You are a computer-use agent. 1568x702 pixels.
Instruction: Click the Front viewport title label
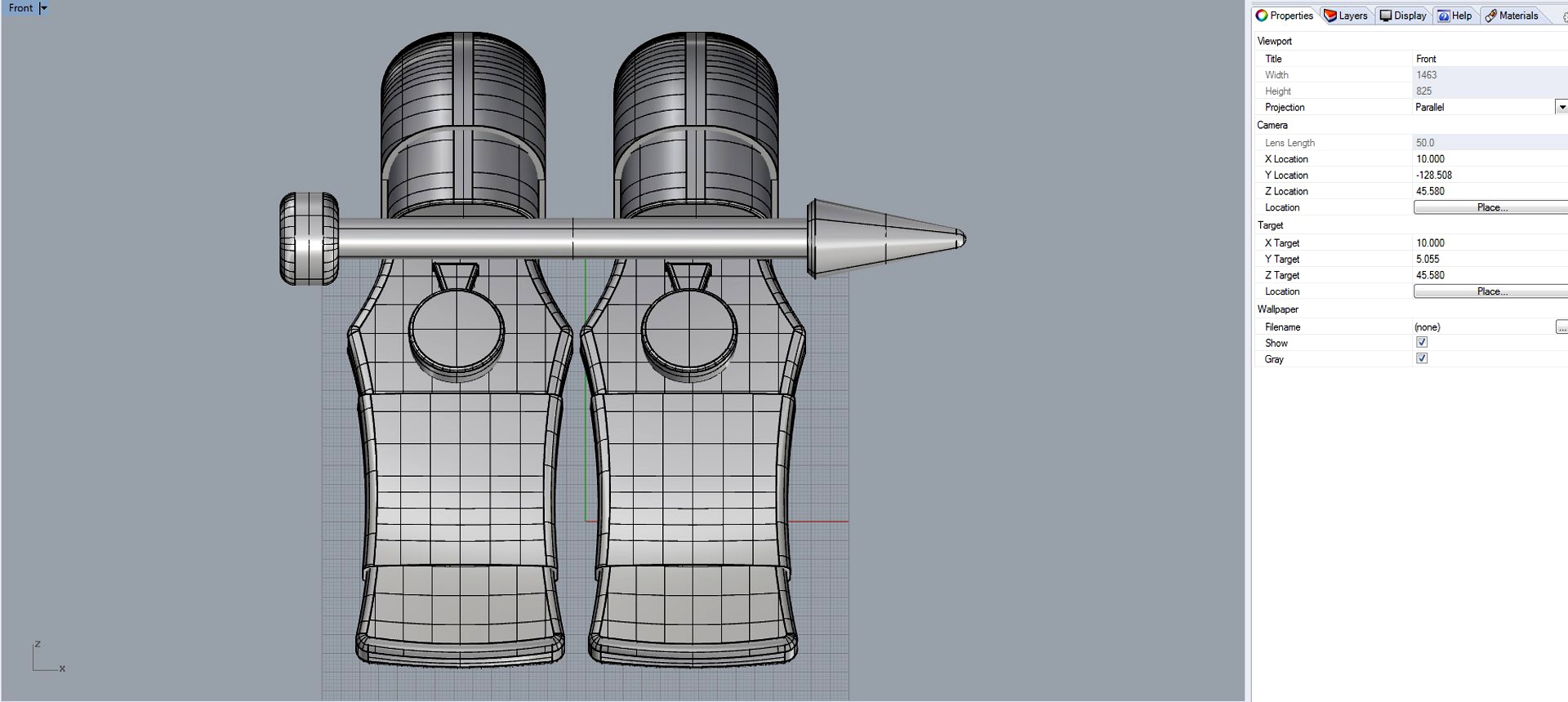click(20, 8)
